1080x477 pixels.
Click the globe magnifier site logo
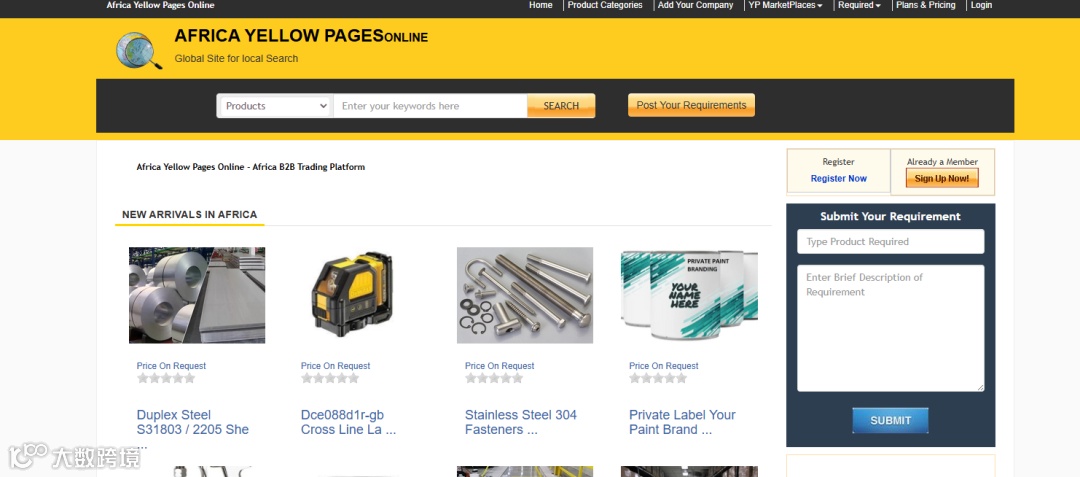pos(139,50)
